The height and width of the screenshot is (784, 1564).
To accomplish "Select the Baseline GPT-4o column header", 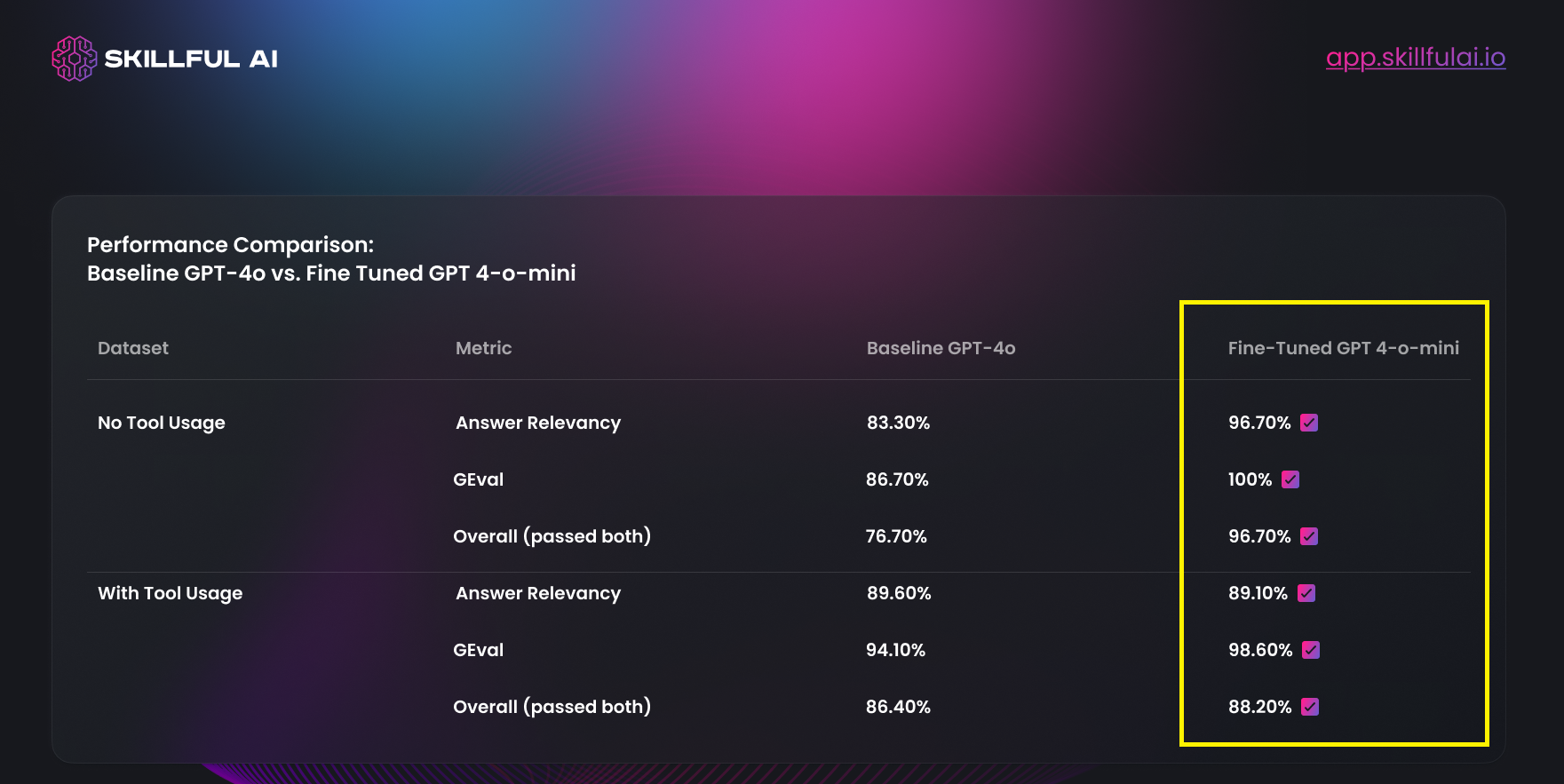I will coord(941,348).
